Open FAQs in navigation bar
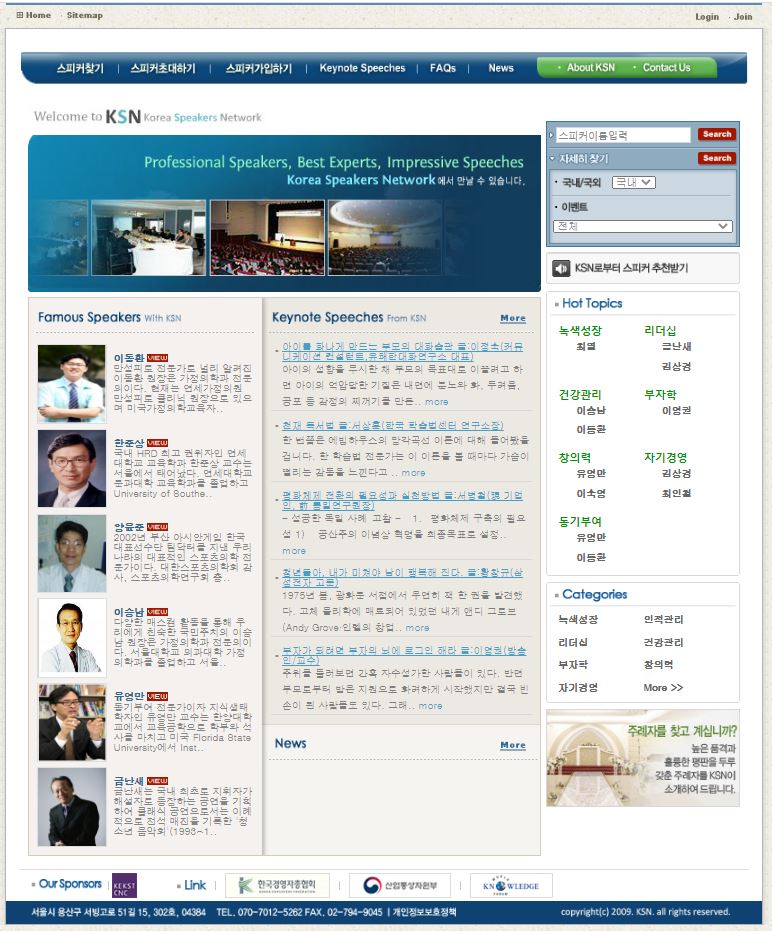The image size is (772, 931). tap(443, 68)
